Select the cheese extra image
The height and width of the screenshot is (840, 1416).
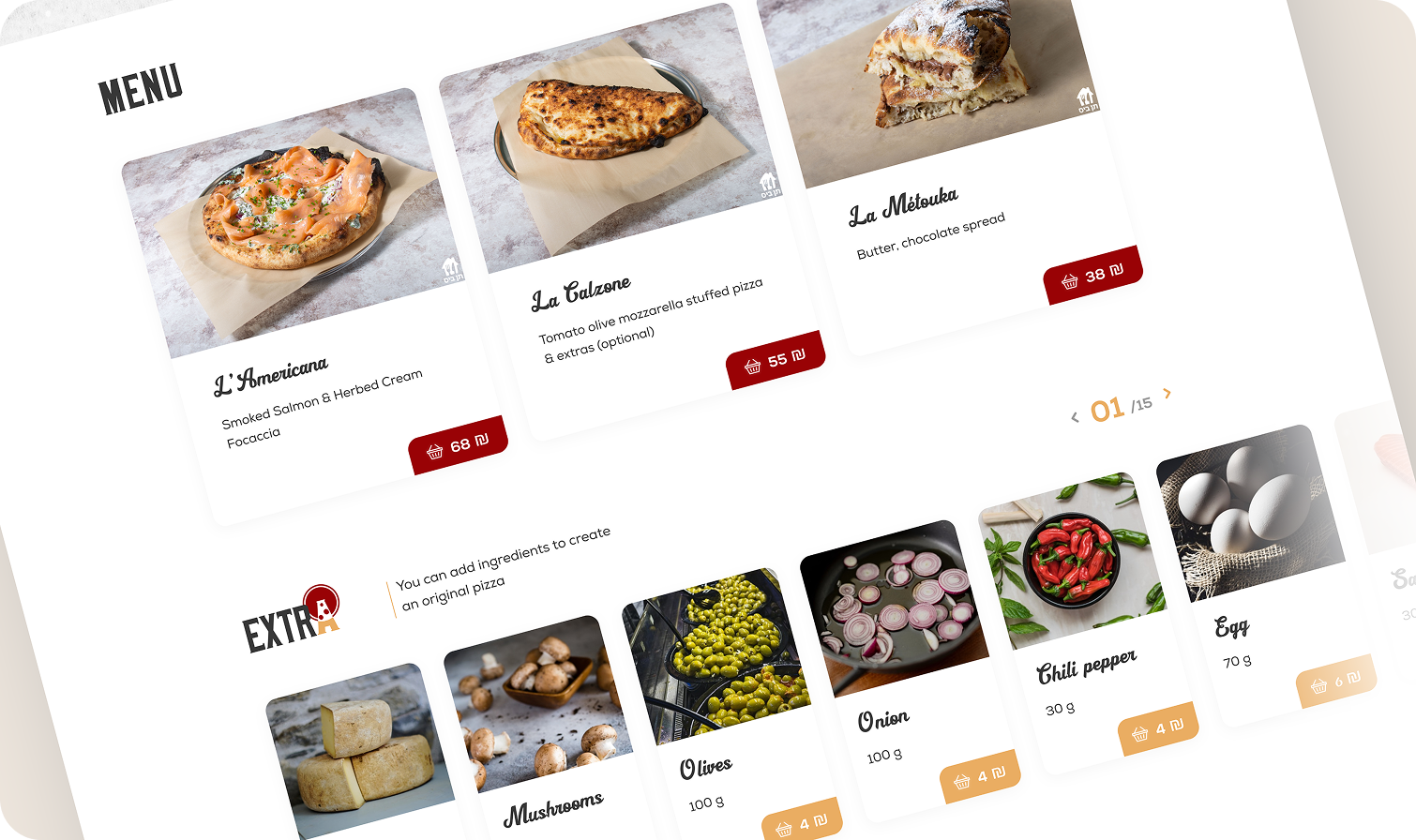[361, 752]
